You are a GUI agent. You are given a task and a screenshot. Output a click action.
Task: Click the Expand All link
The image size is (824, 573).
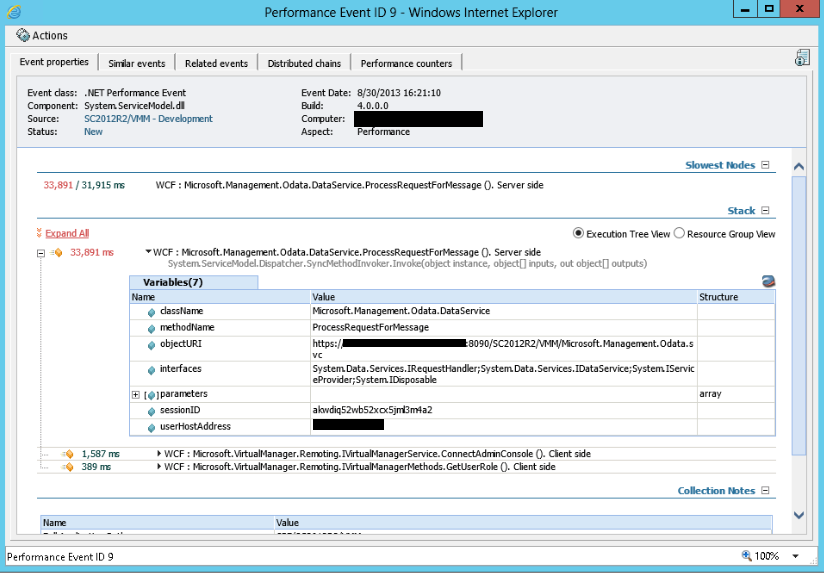[67, 233]
